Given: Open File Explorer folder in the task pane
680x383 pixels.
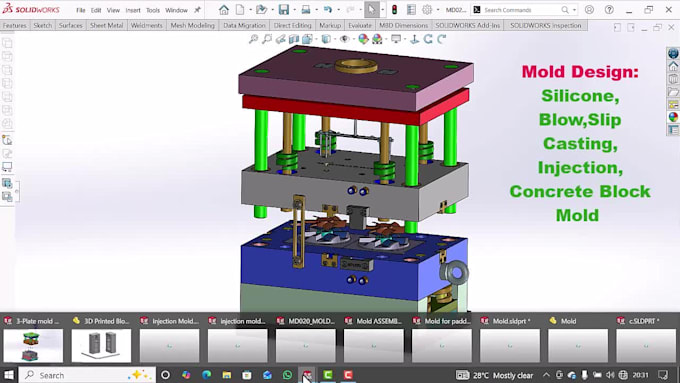Looking at the screenshot, I should [x=673, y=92].
